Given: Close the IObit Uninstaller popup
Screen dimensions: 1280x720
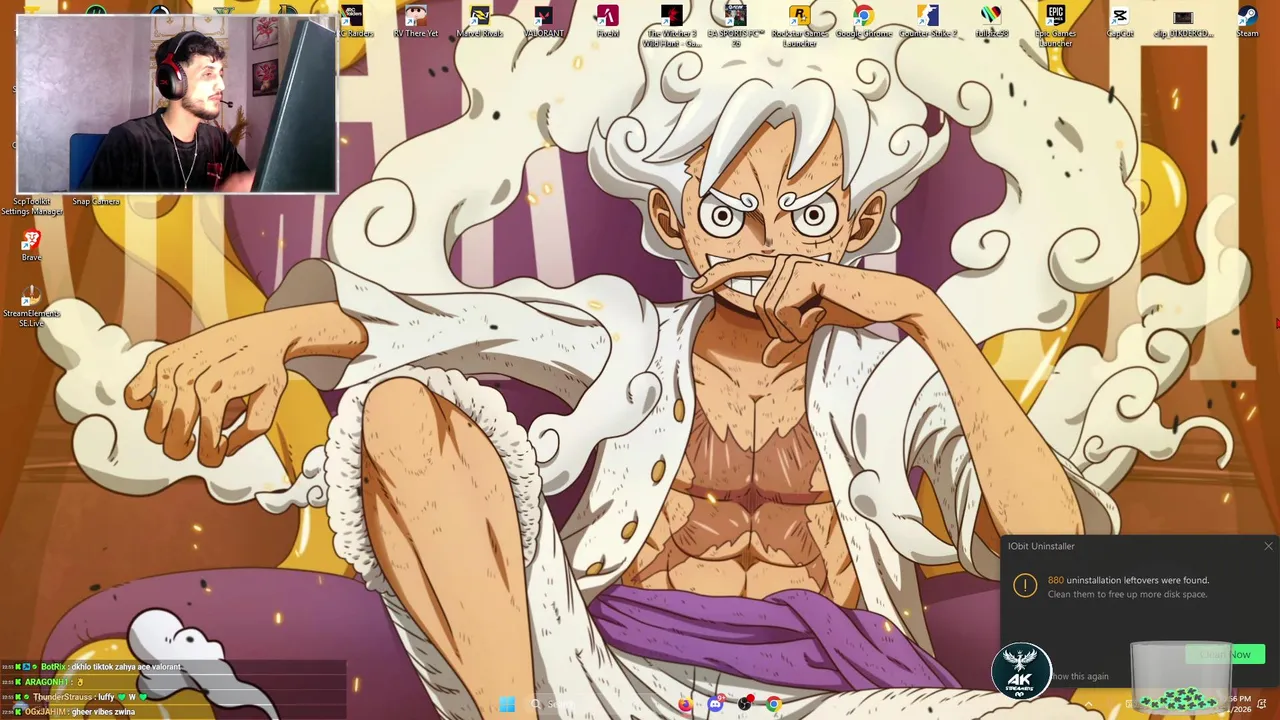Looking at the screenshot, I should point(1268,546).
